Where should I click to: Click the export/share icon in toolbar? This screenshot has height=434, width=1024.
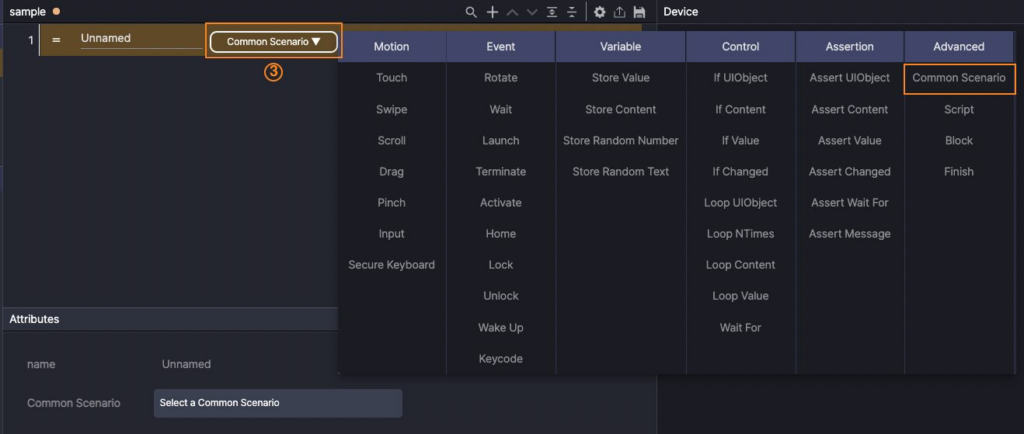pyautogui.click(x=619, y=12)
